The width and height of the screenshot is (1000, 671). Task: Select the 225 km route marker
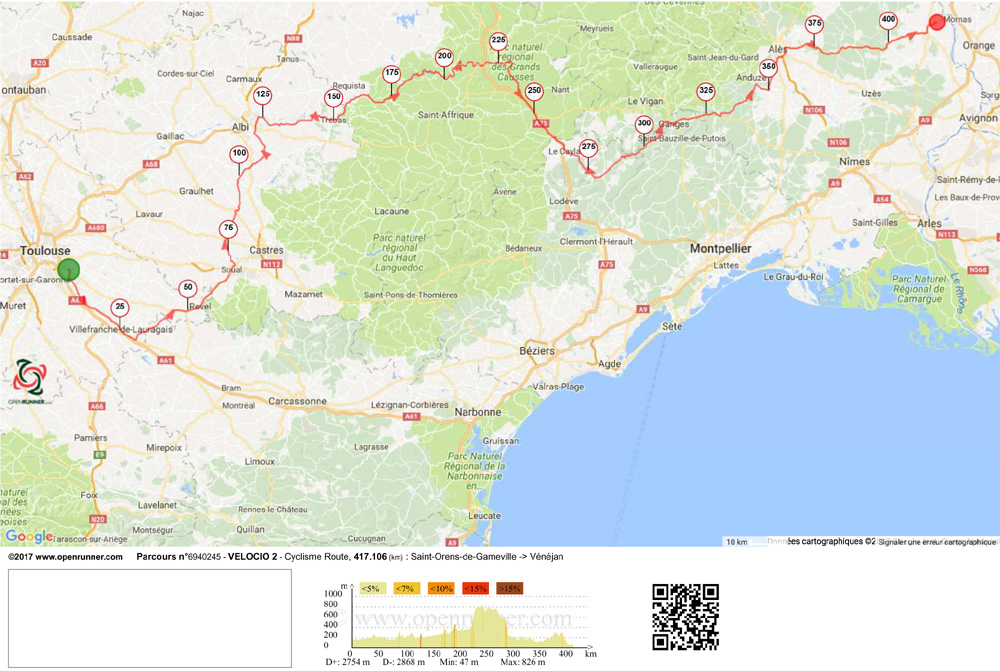(x=499, y=41)
